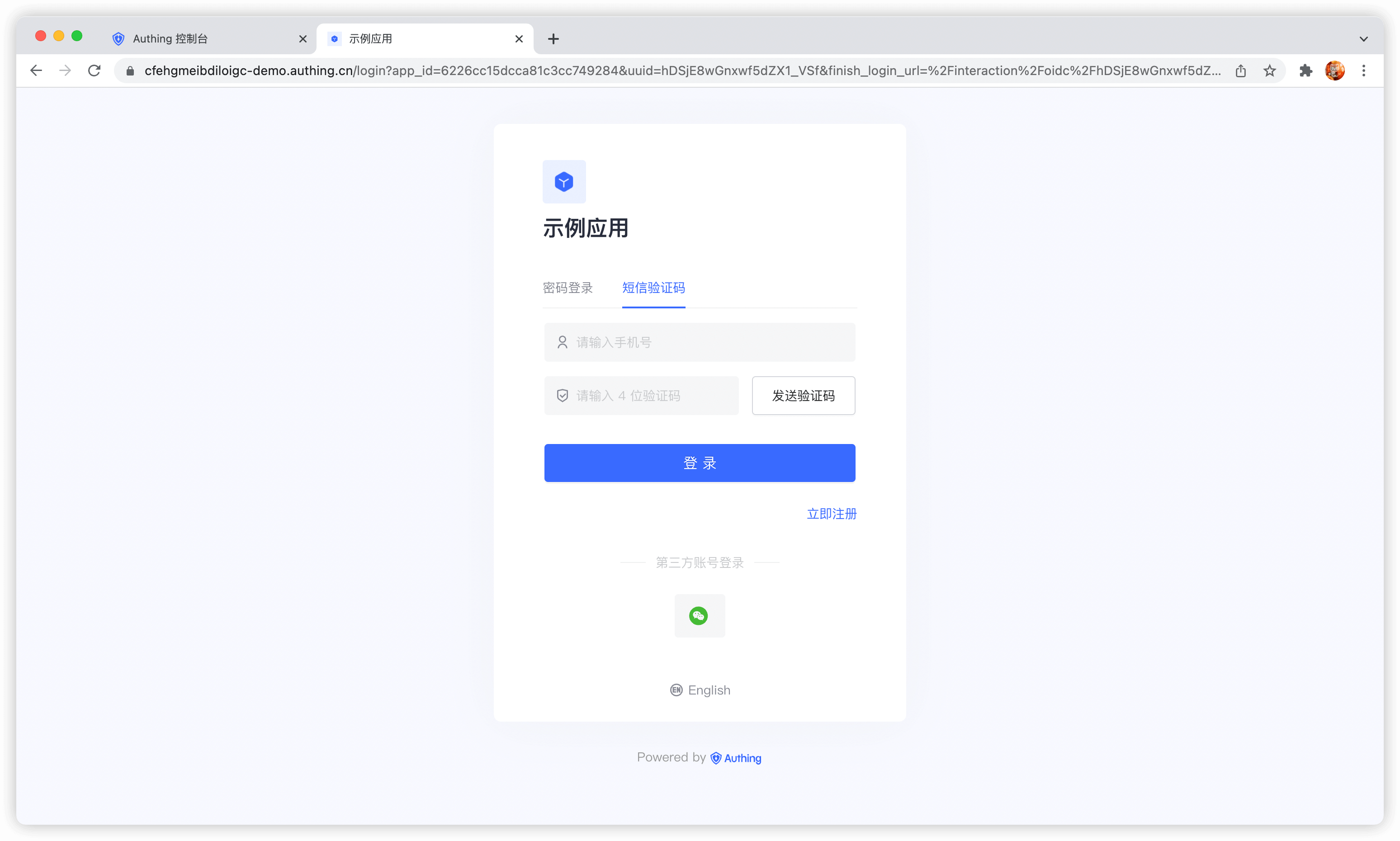
Task: Switch to the 密码登录 tab
Action: pos(568,288)
